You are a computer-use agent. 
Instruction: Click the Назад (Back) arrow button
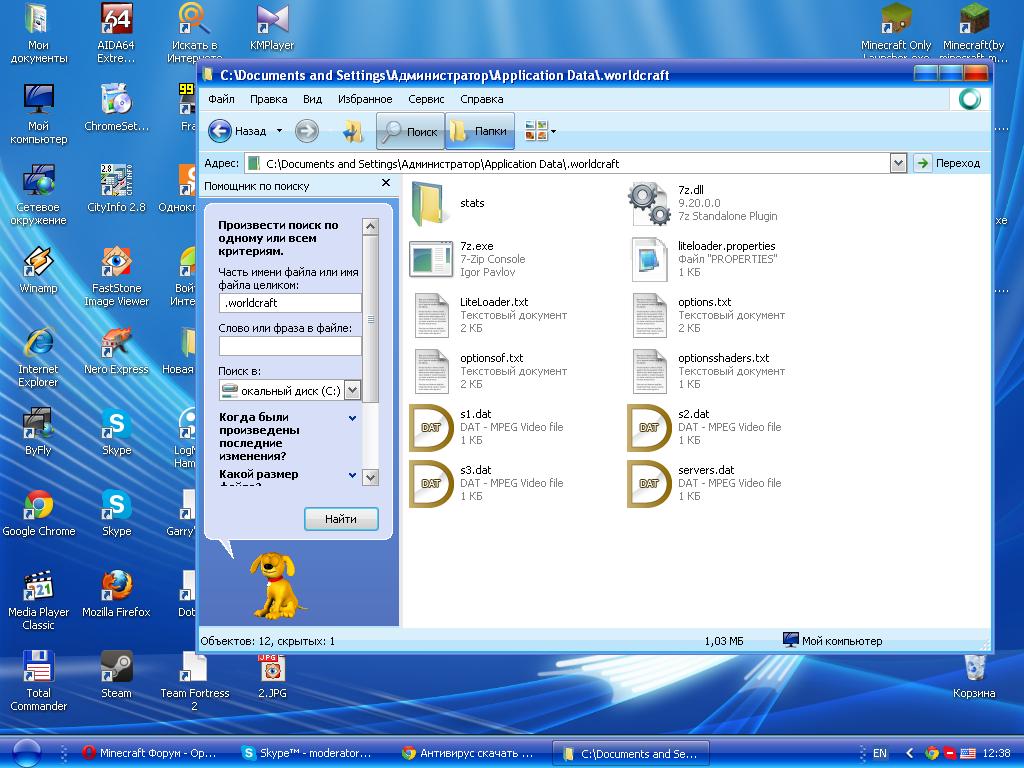pyautogui.click(x=221, y=131)
